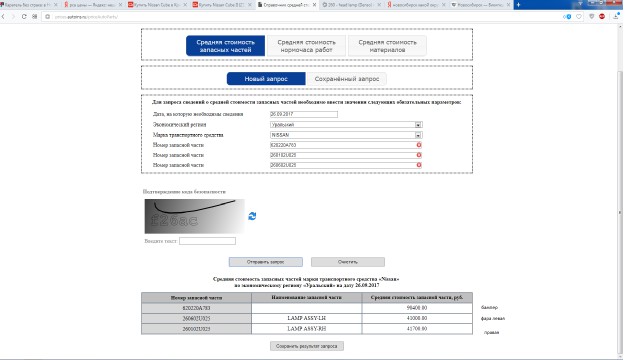Expand the economic region dropdown showing Уральский
The width and height of the screenshot is (640, 360).
point(346,124)
